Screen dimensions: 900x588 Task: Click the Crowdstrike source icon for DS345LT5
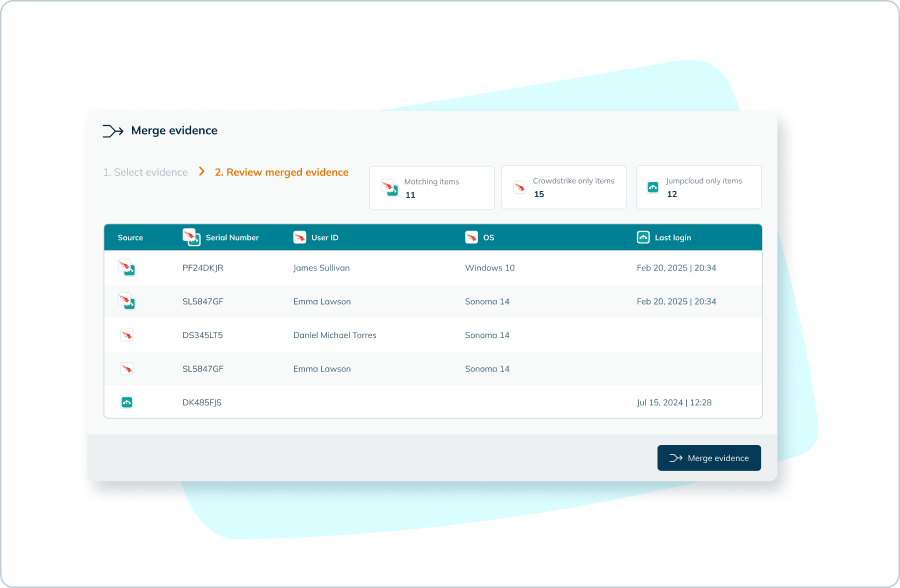tap(127, 335)
